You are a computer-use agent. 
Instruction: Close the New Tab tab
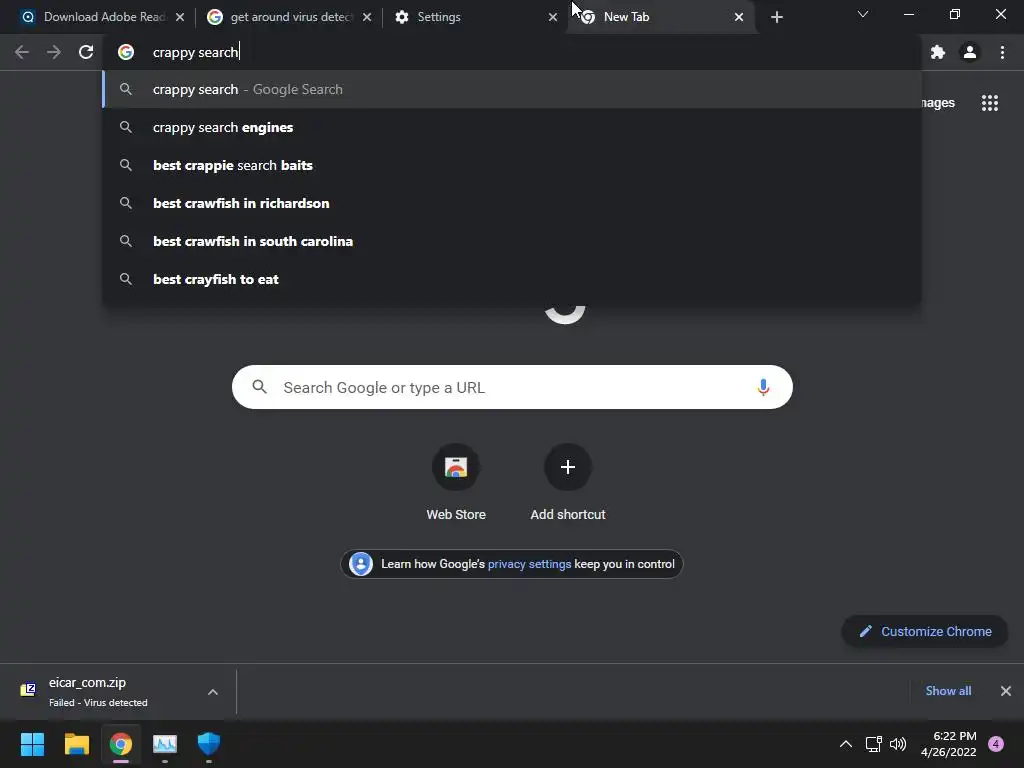[739, 17]
